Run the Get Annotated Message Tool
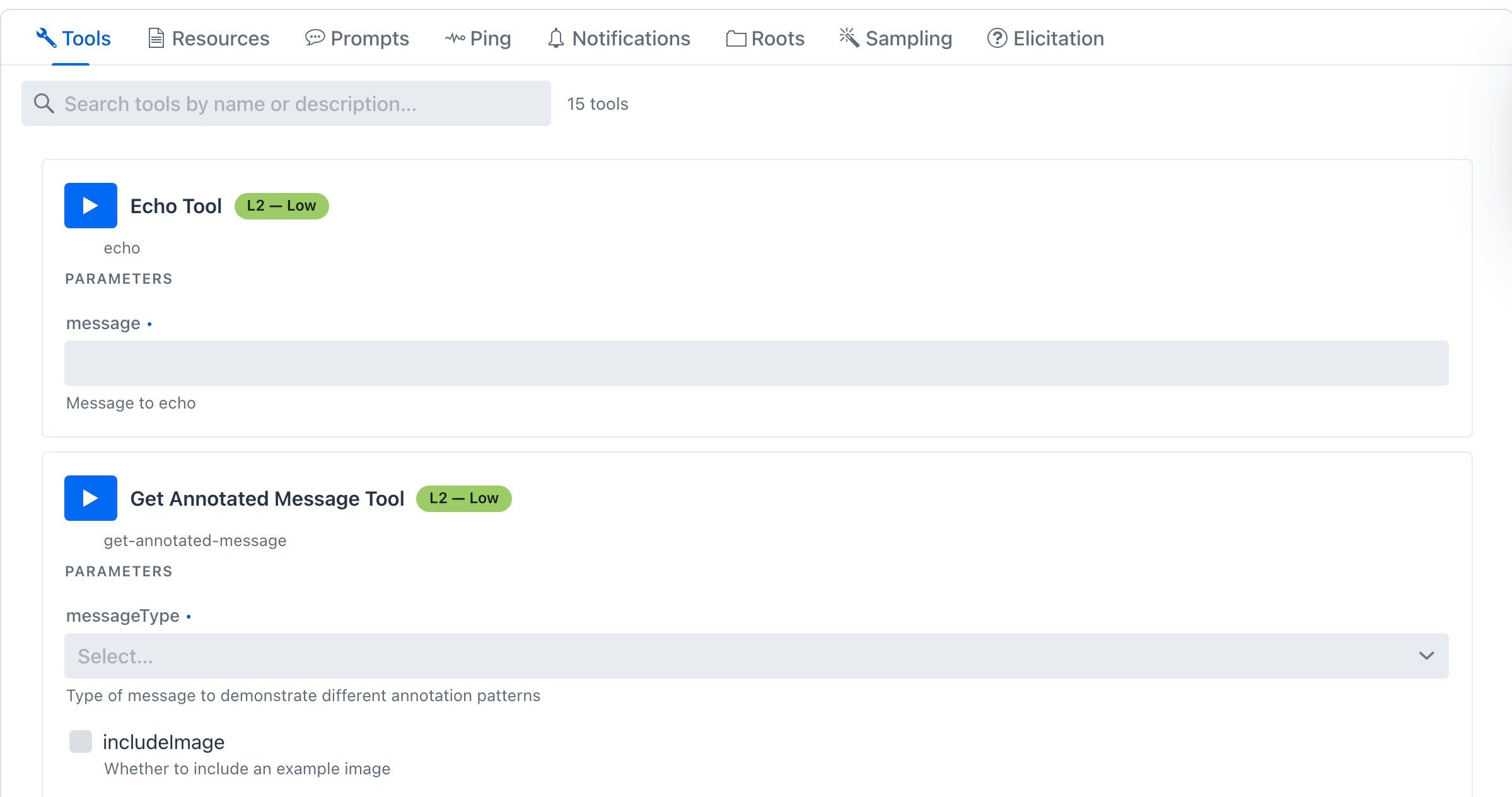Screen dimensions: 1512x797 (91, 498)
